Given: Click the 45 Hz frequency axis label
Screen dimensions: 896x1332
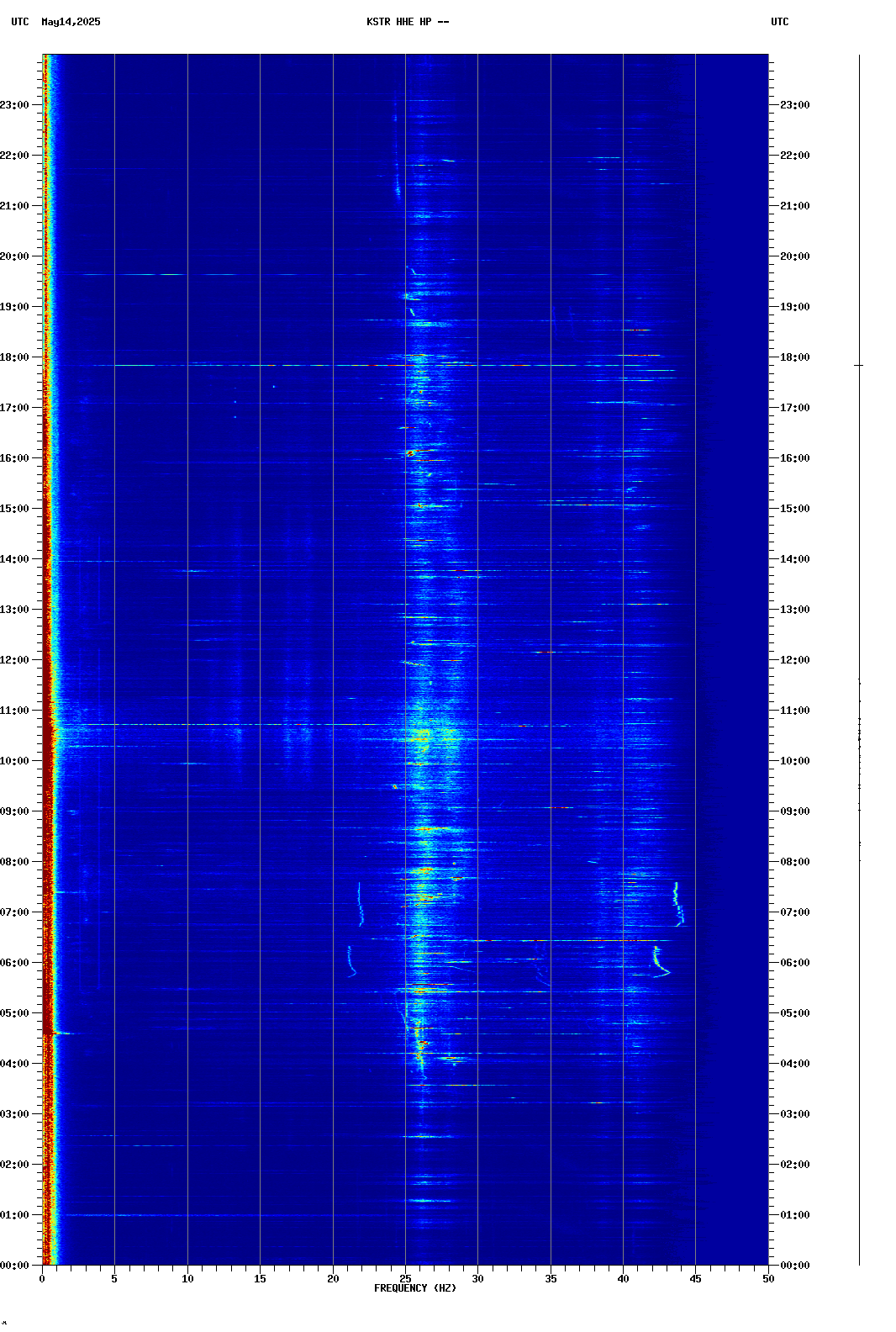Looking at the screenshot, I should 695,1279.
